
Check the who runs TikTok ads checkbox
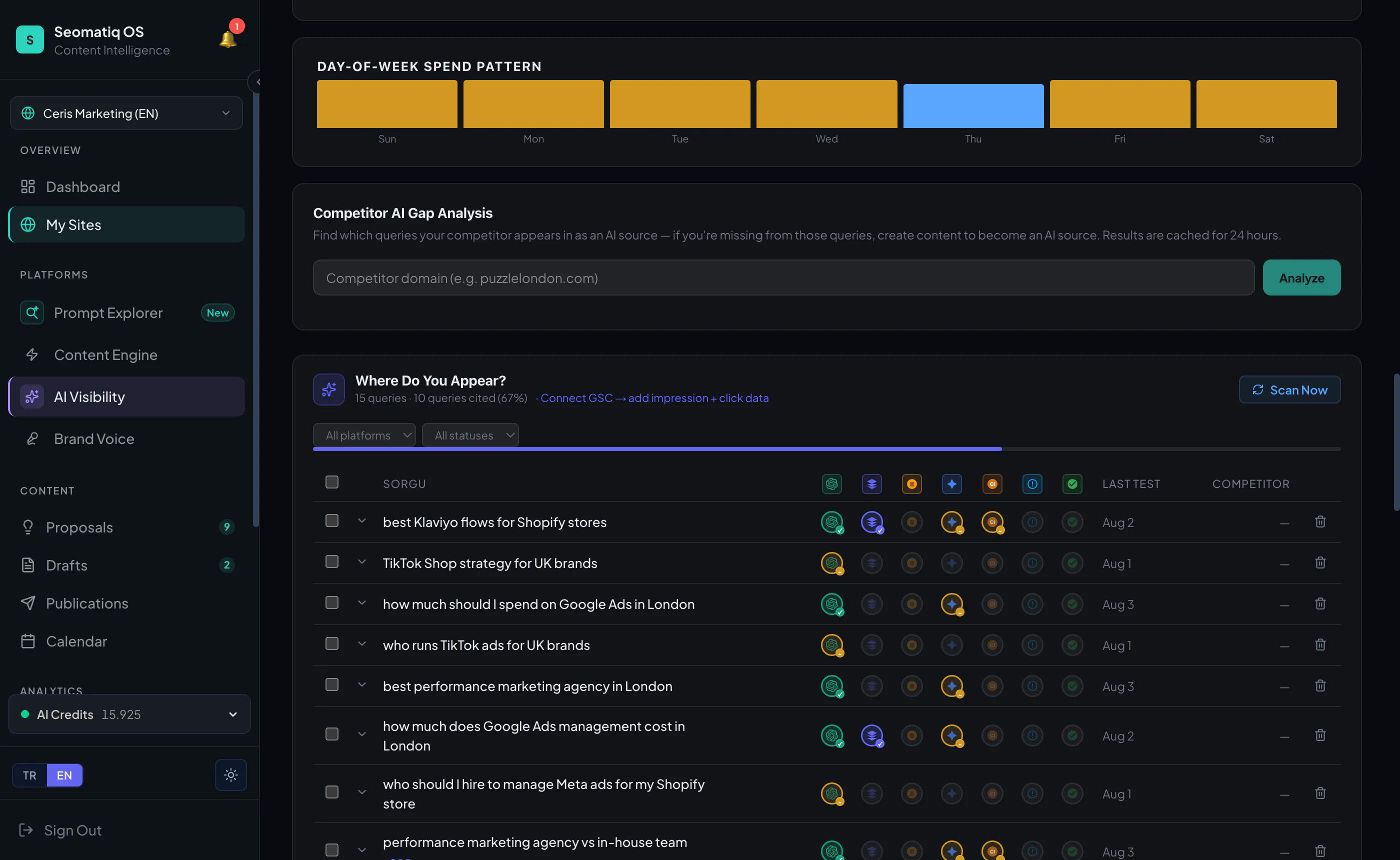(331, 644)
